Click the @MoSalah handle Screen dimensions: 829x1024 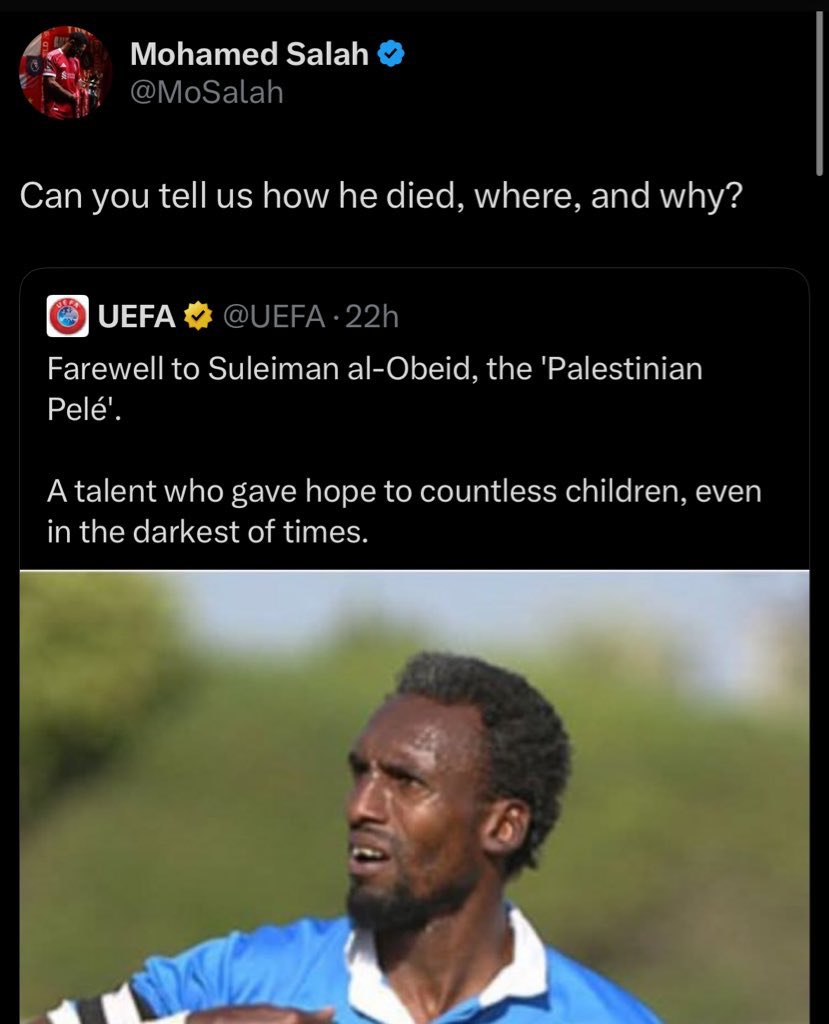tap(207, 93)
